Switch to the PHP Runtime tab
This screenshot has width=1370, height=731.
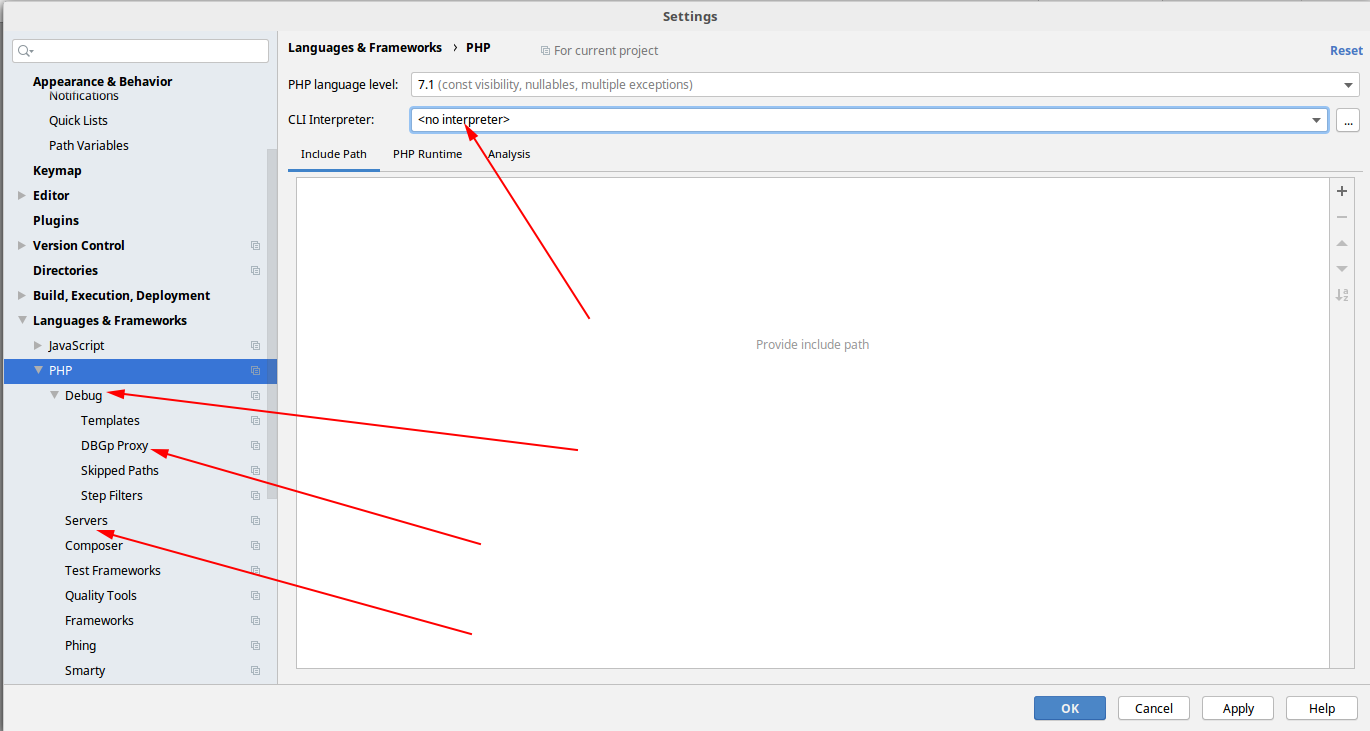coord(427,155)
